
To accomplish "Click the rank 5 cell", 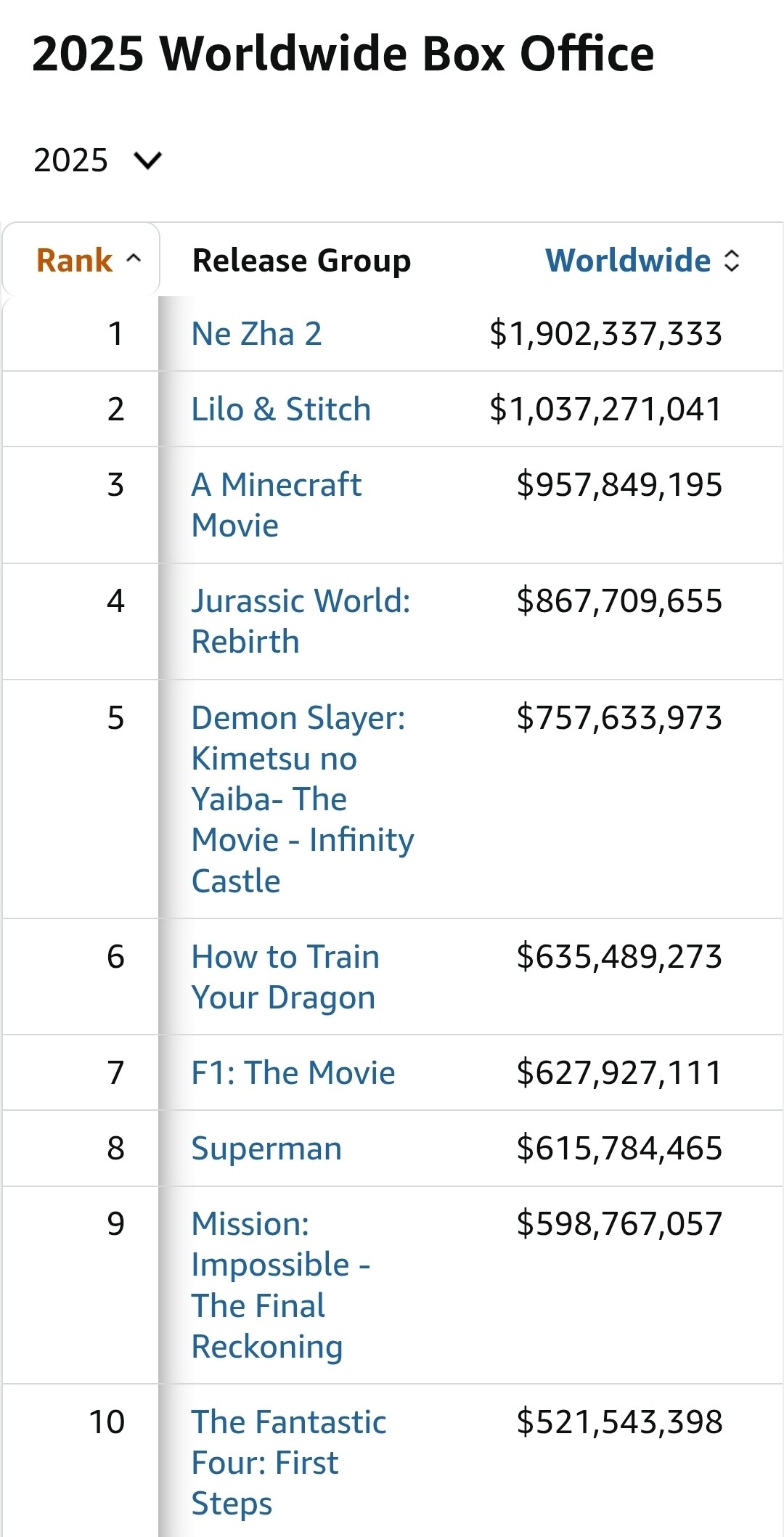I will (x=115, y=718).
